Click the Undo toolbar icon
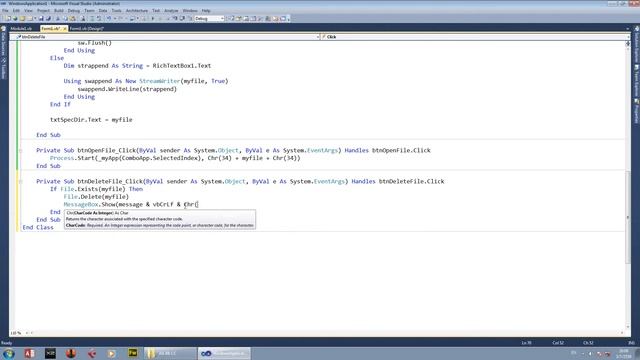 (109, 18)
